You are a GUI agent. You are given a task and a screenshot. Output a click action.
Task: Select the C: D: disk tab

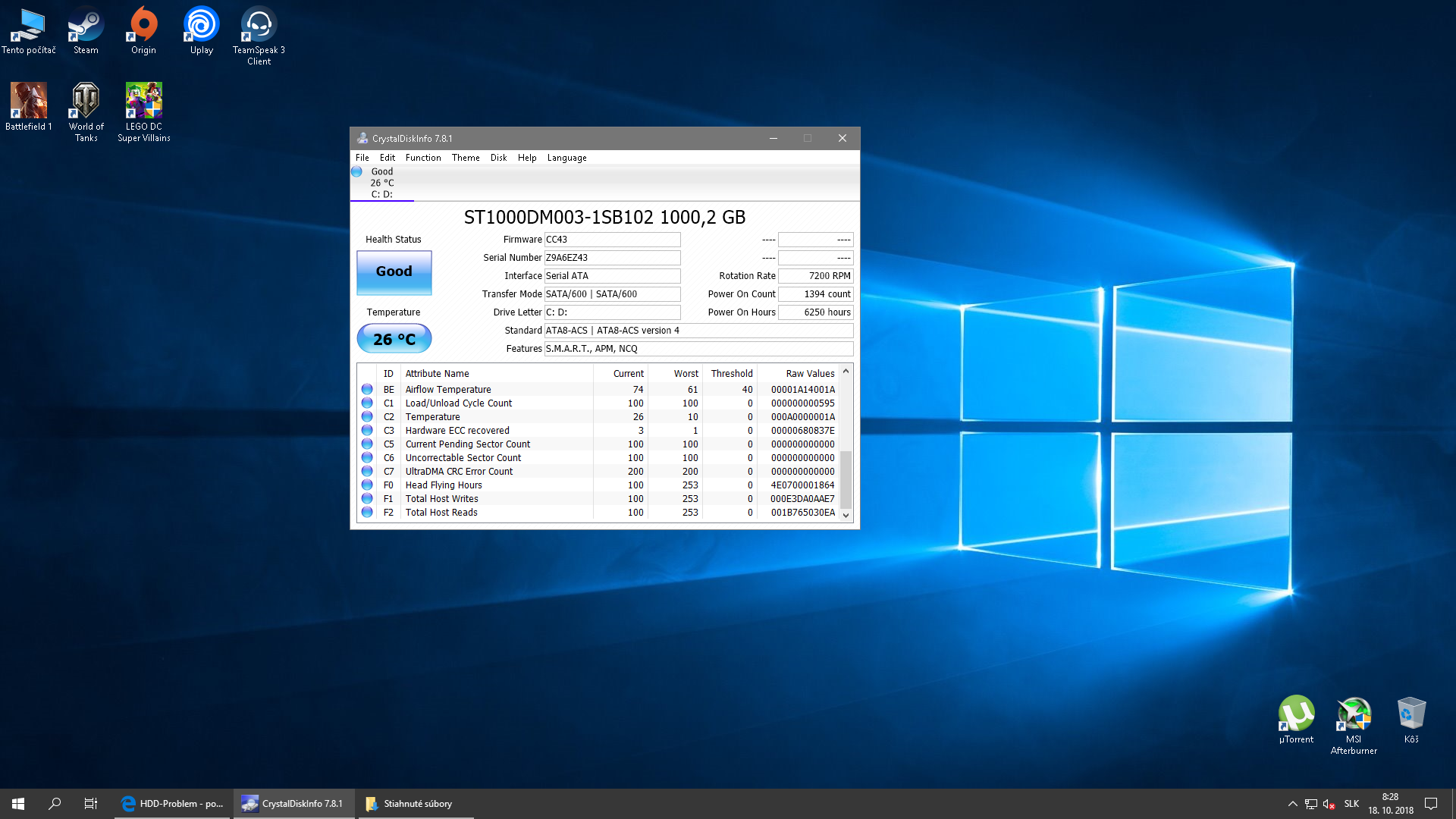point(381,183)
